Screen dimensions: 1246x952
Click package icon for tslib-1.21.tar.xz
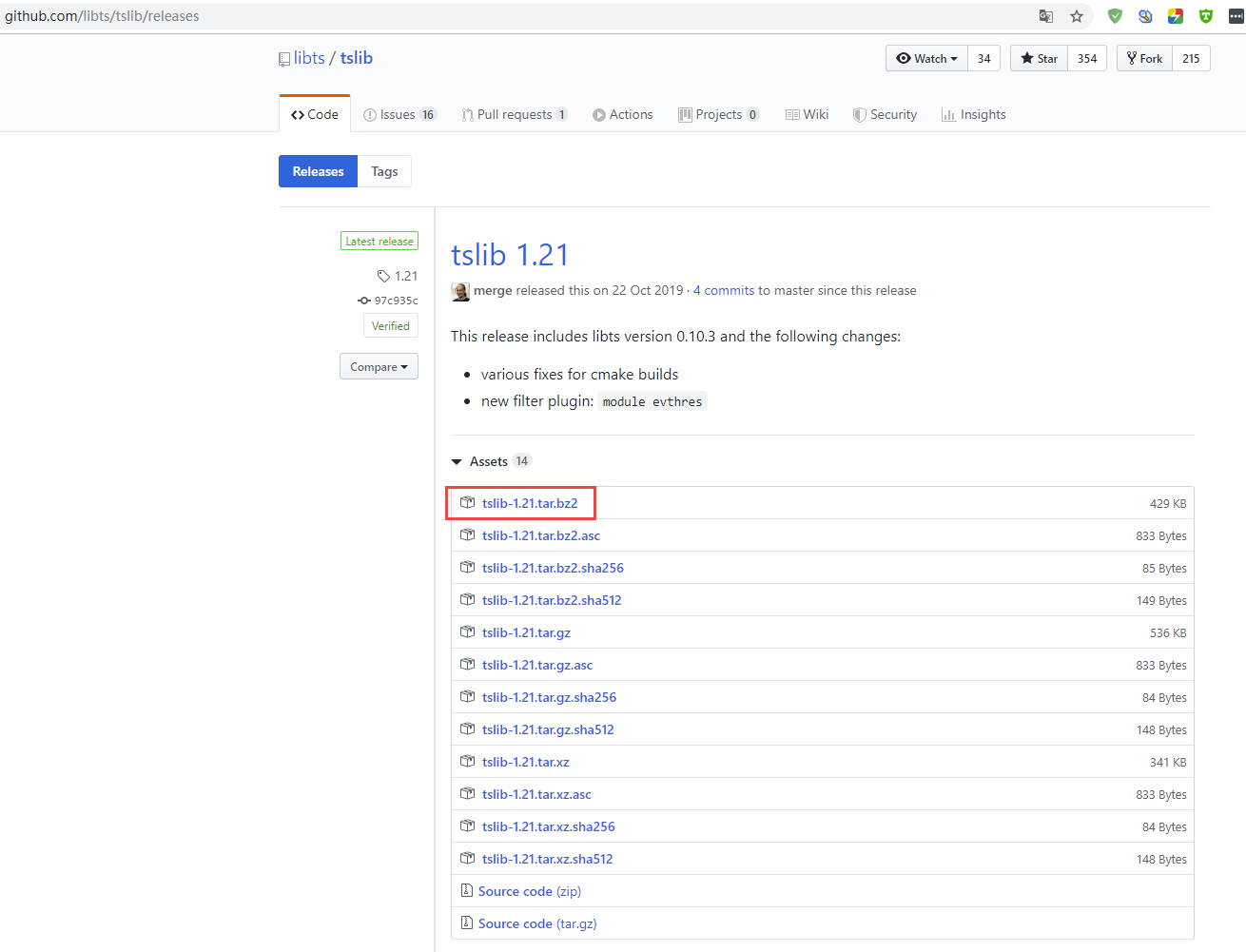(467, 761)
